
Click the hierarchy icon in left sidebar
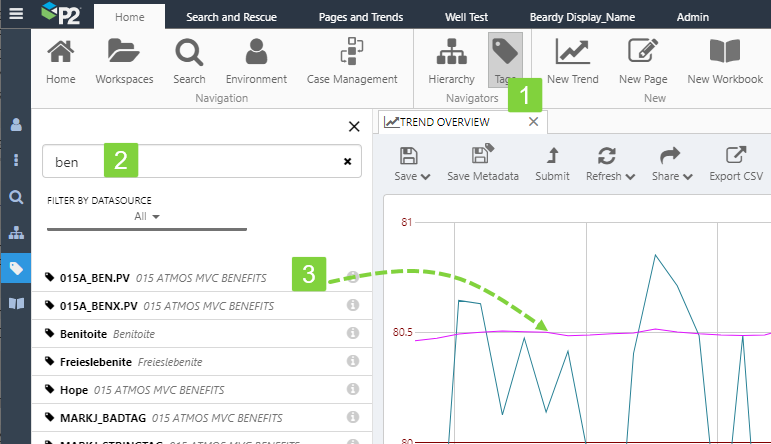click(16, 233)
